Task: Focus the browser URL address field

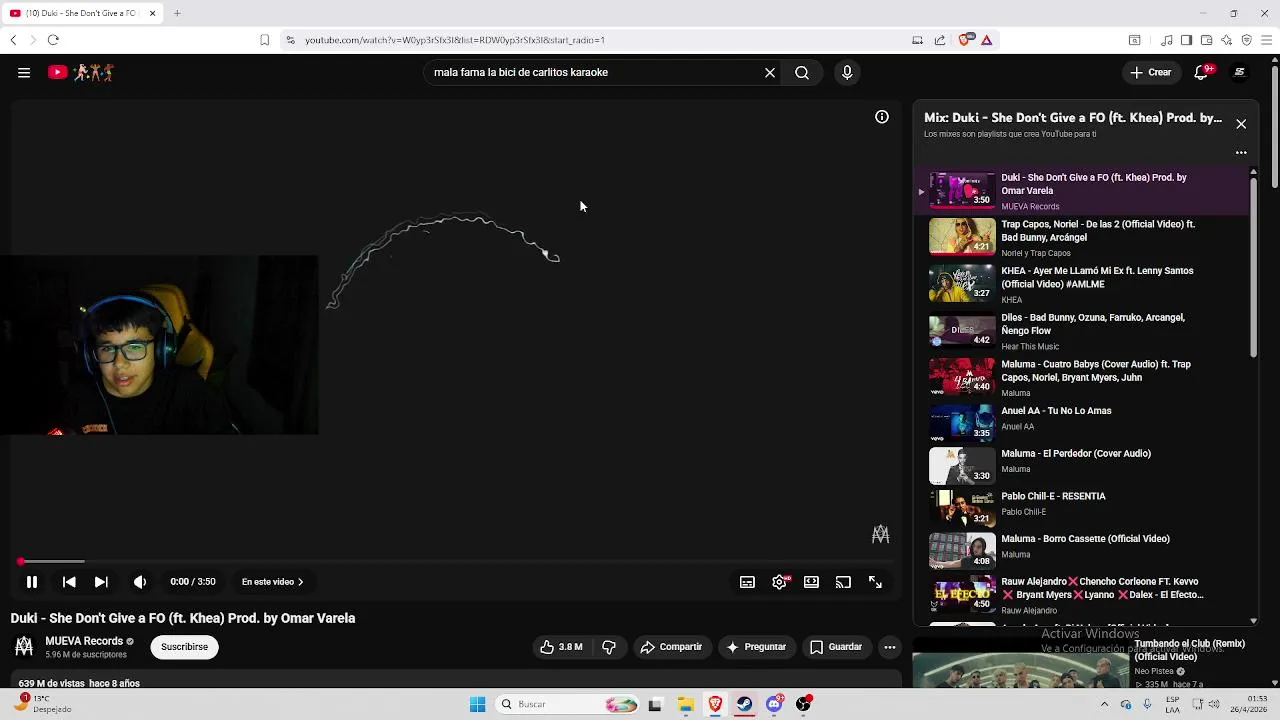Action: 600,40
